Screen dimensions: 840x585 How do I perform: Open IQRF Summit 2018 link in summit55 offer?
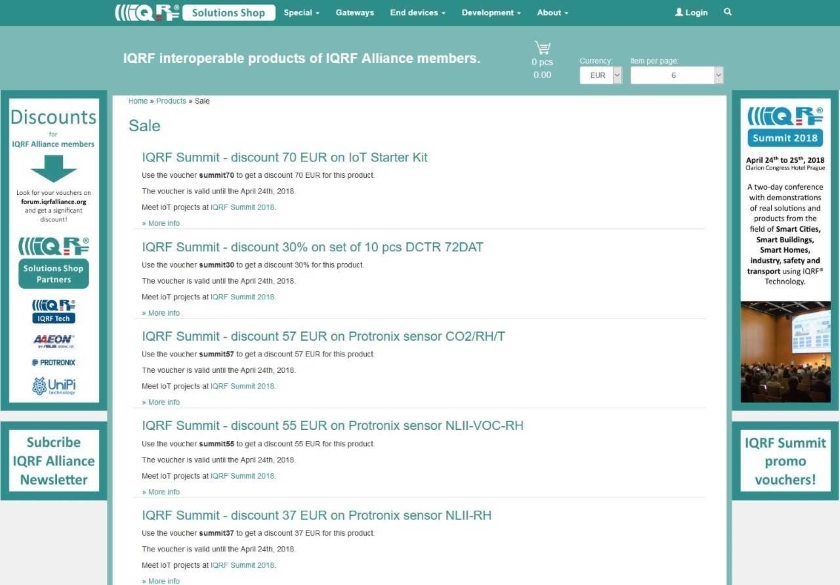242,476
